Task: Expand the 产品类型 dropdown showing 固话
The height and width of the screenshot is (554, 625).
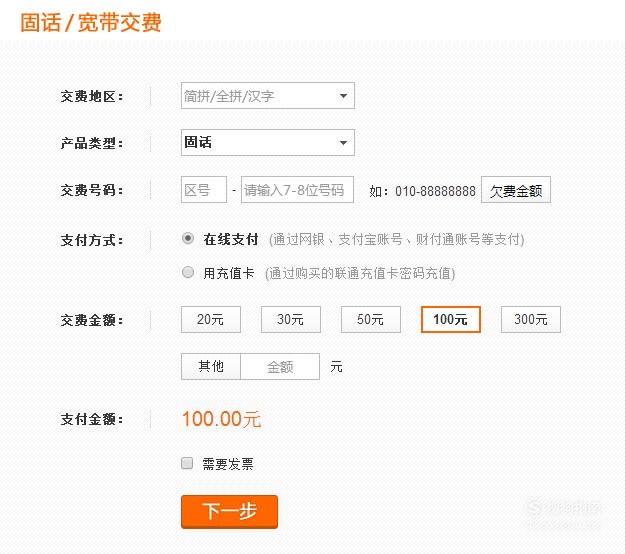Action: pos(268,142)
